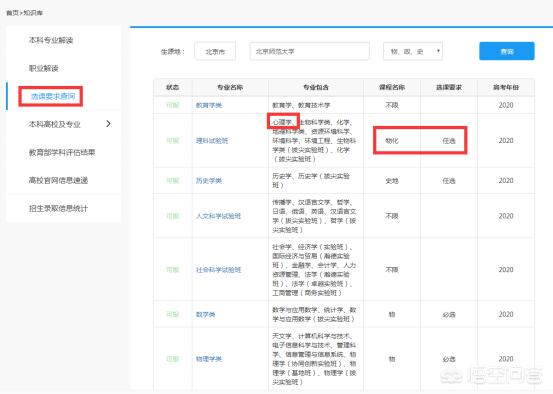Viewport: 553px width, 394px height.
Task: Click 任选 in the 历史学类 row
Action: pos(449,181)
